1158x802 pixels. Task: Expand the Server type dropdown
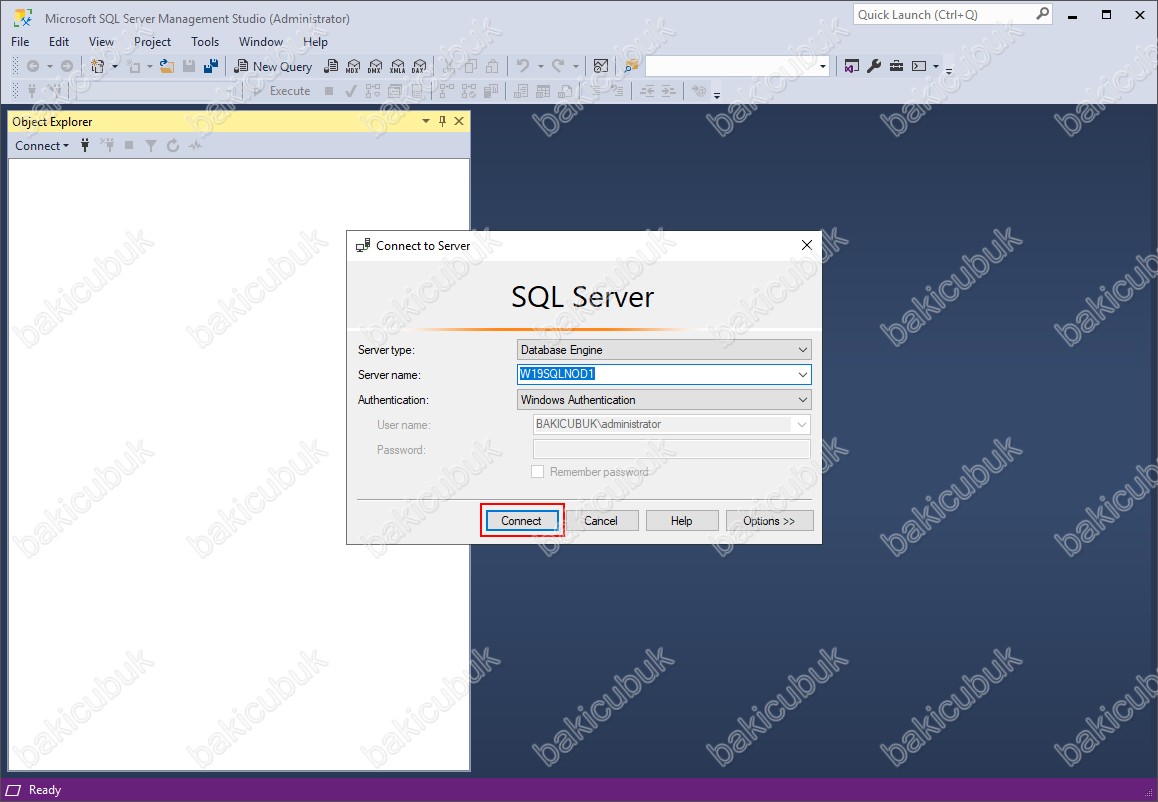point(803,350)
